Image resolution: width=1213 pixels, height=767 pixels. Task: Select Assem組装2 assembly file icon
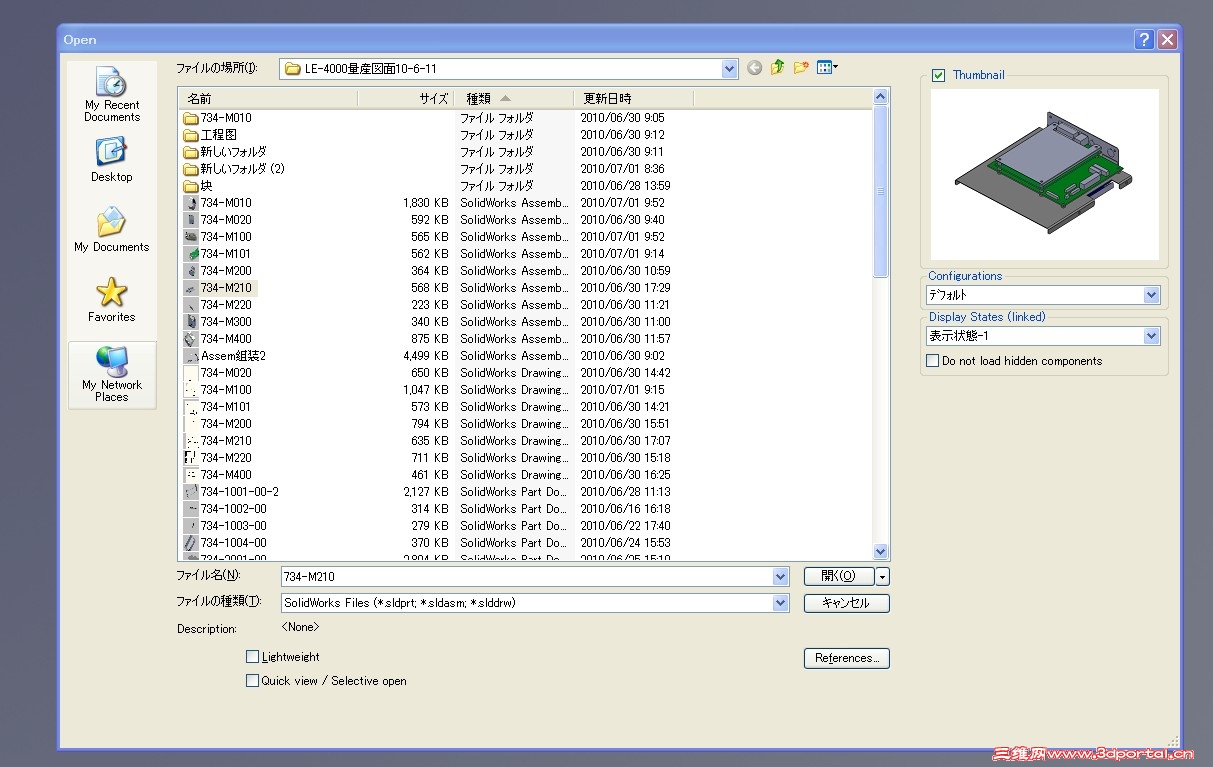point(191,356)
